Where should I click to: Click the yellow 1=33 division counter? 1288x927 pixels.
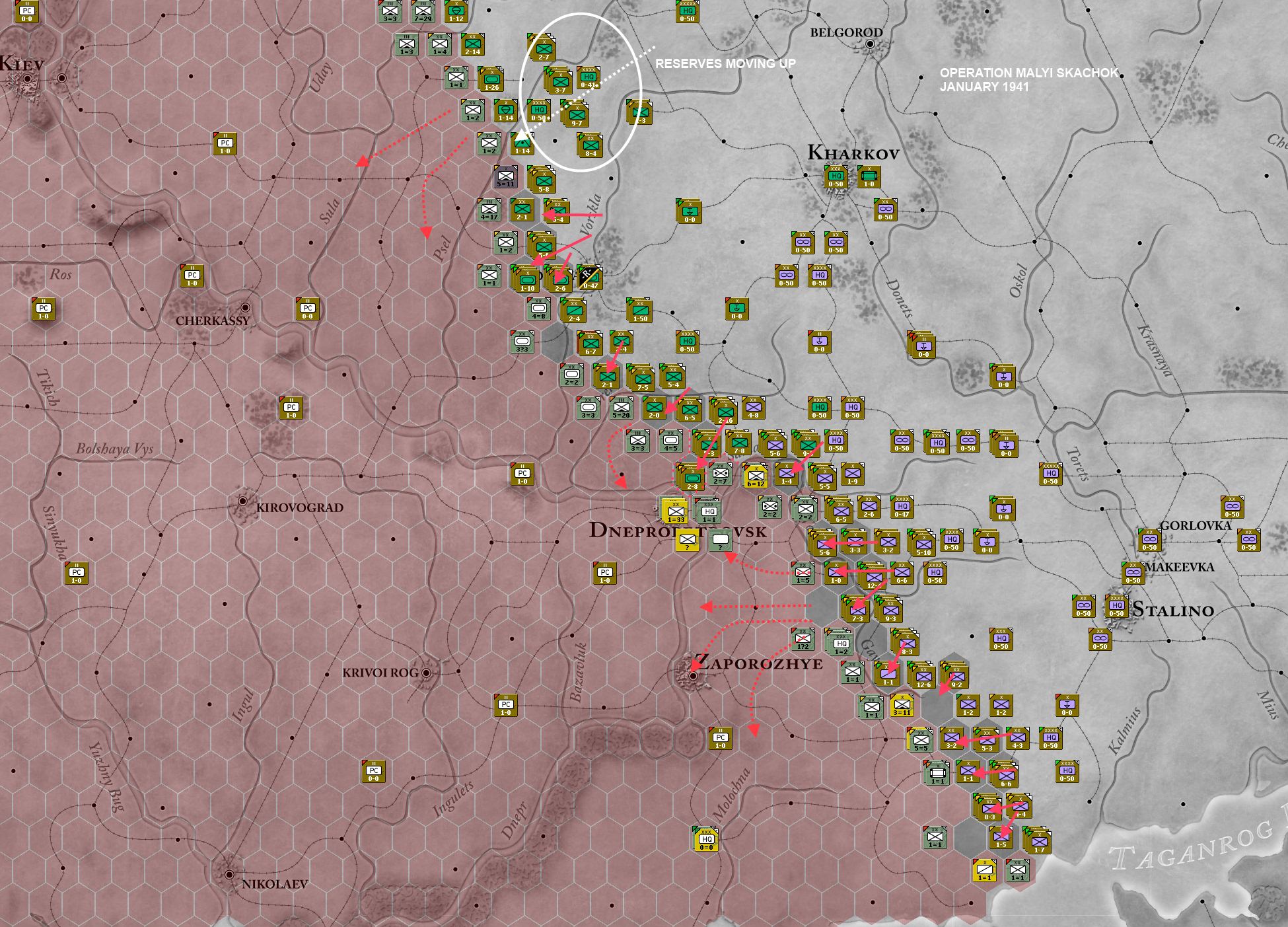(x=674, y=510)
